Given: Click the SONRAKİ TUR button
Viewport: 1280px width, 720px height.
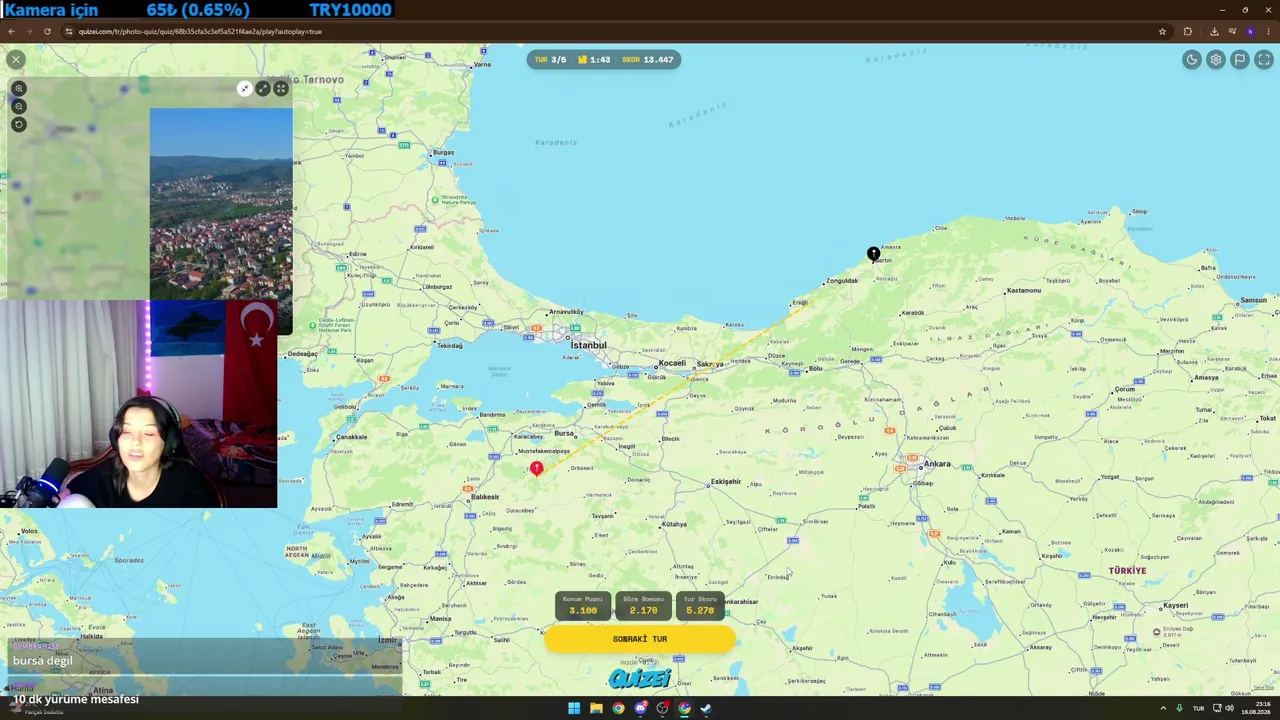Looking at the screenshot, I should [x=640, y=639].
